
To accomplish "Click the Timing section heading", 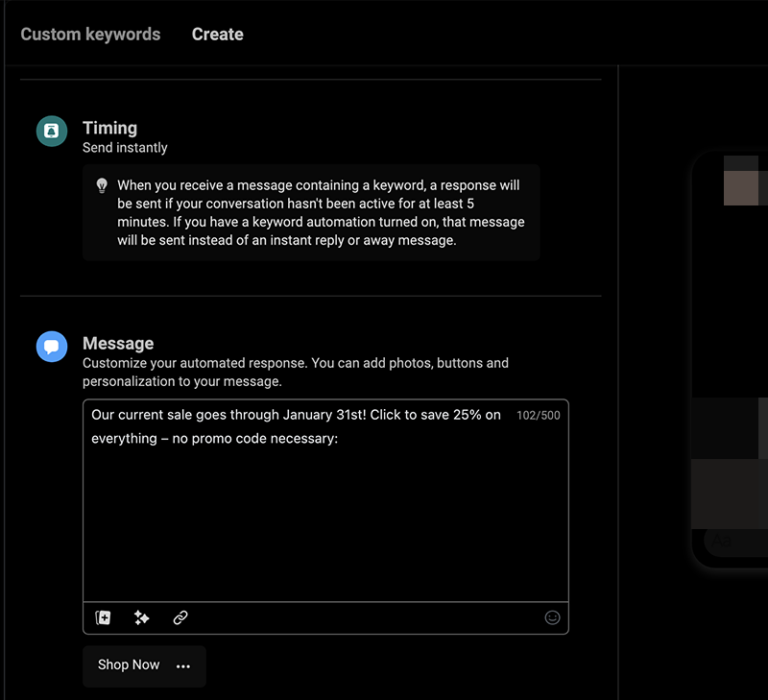I will point(110,128).
